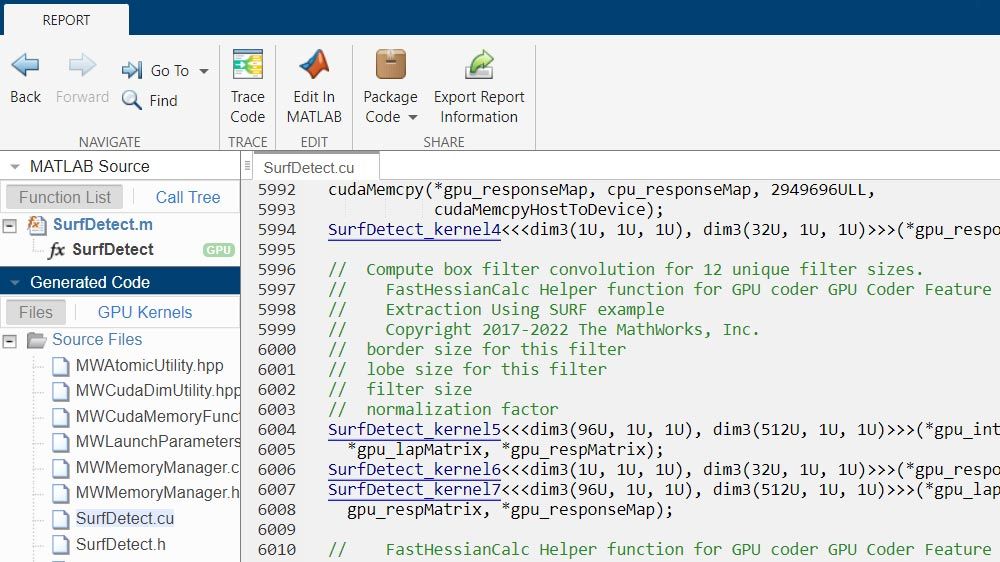Switch to the GPU Kernels view

(x=144, y=312)
